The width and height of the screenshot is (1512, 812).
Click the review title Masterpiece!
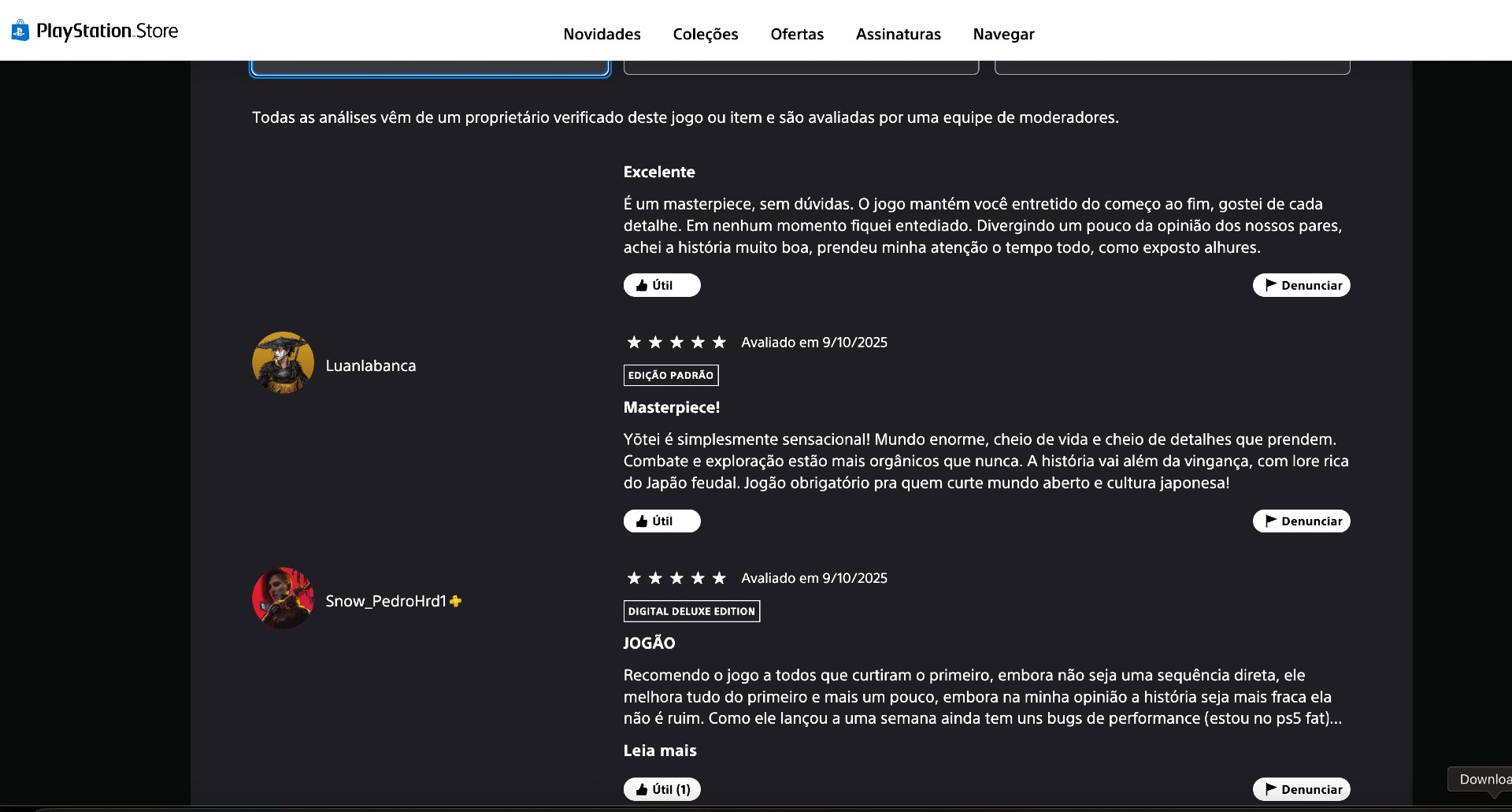(672, 407)
